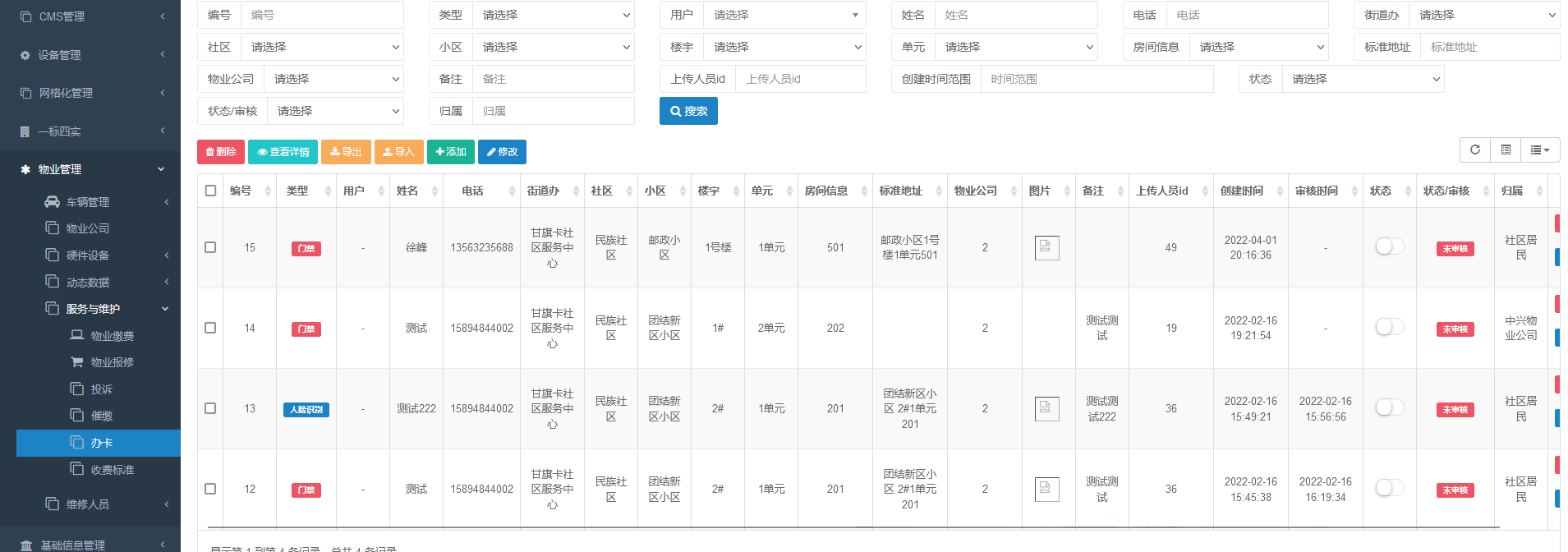This screenshot has width=1568, height=552.
Task: Expand the 街道办 filter dropdown
Action: click(1483, 15)
